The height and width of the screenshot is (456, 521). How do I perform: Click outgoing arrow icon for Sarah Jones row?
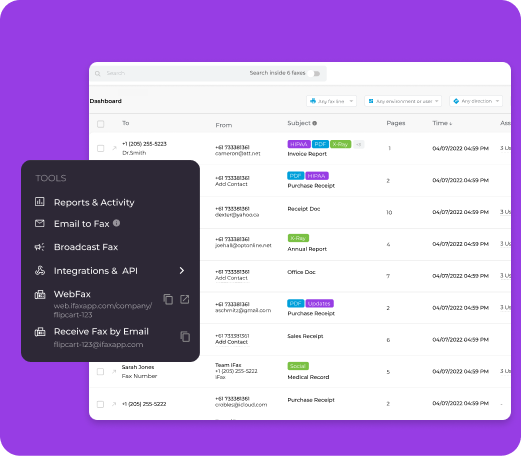[114, 371]
